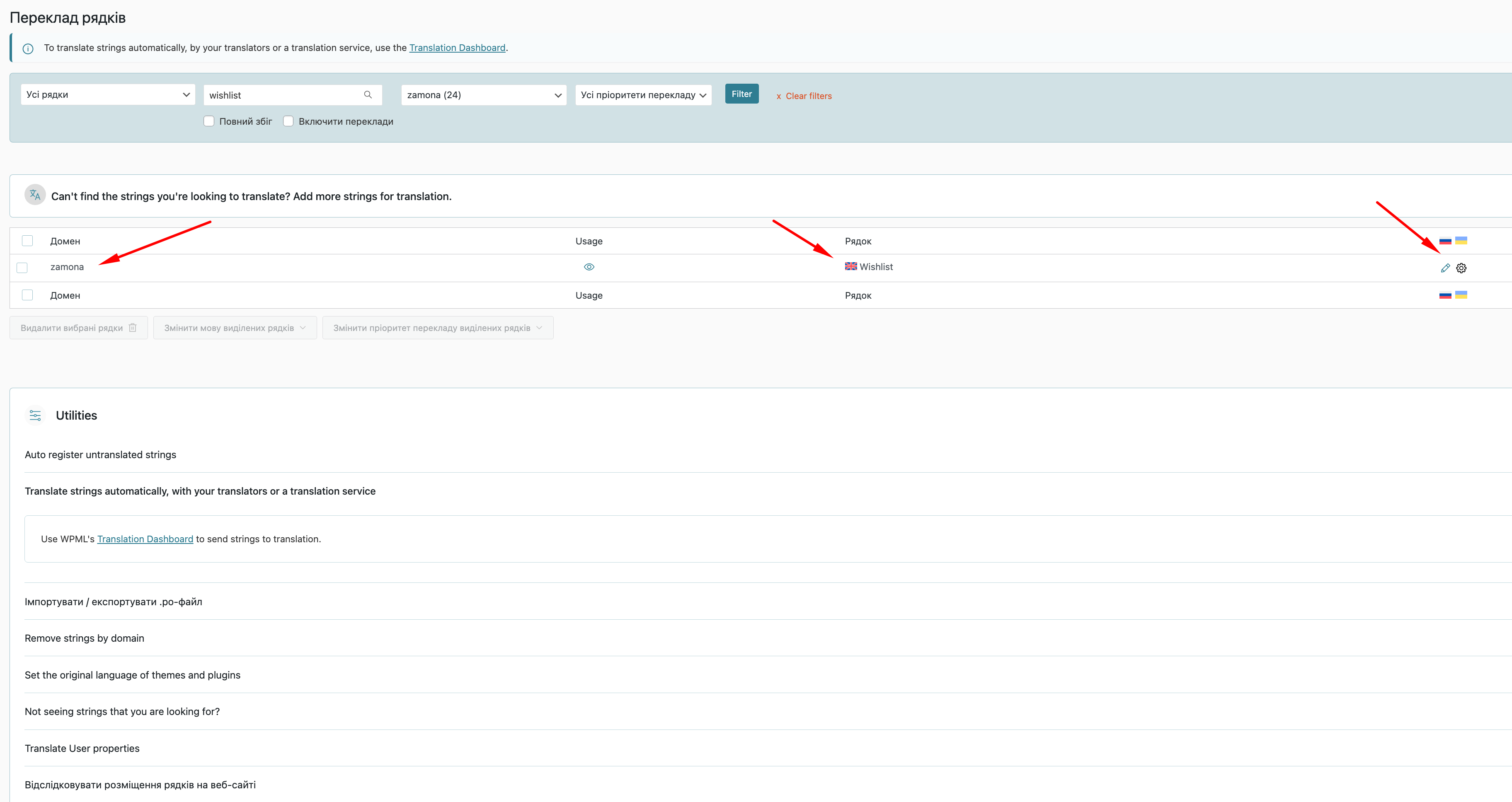Enable the Повний збіг checkbox
Image resolution: width=1512 pixels, height=802 pixels.
(209, 121)
